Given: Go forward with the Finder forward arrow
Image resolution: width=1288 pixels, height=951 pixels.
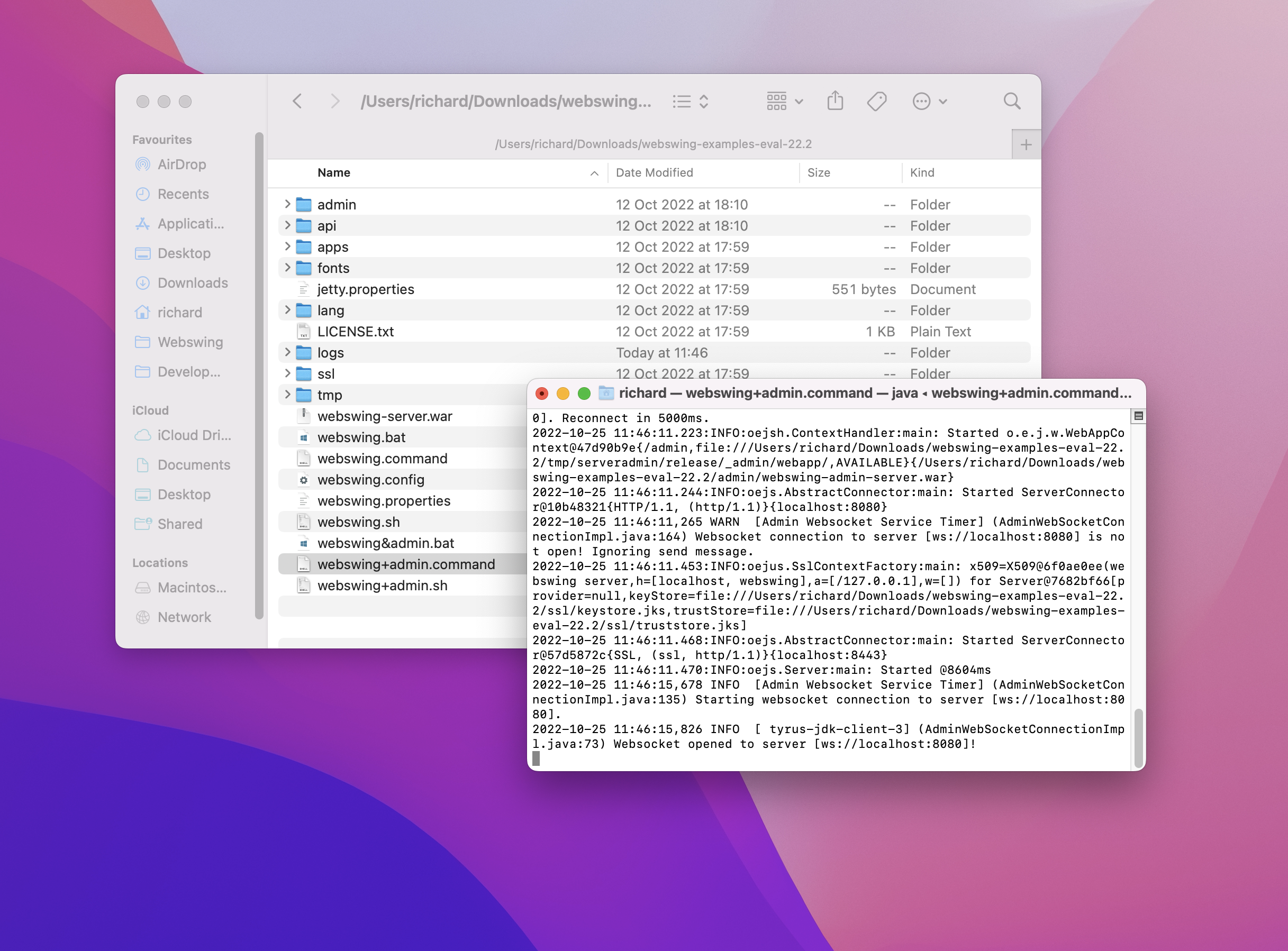Looking at the screenshot, I should [334, 102].
